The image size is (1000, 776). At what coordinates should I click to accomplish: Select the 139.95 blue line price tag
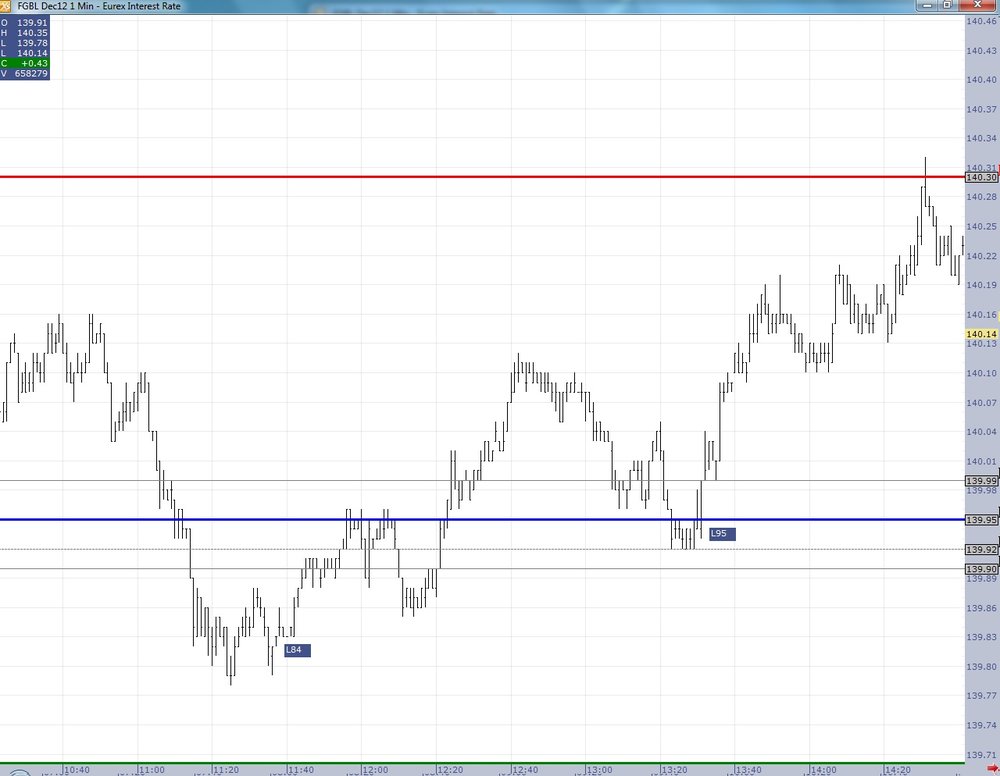[981, 520]
